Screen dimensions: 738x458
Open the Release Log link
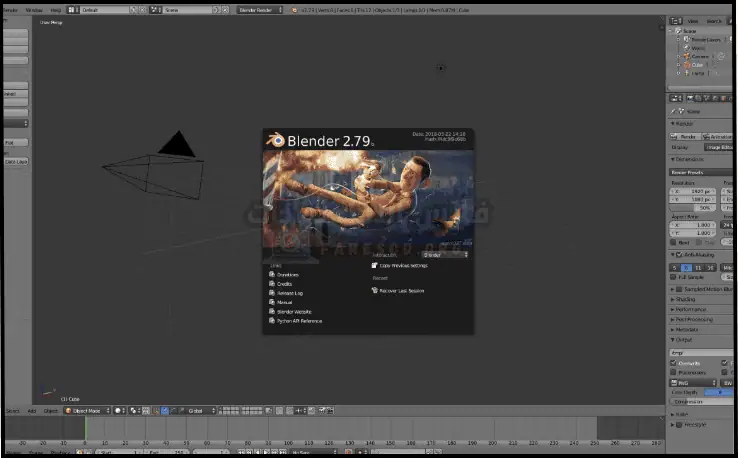(x=290, y=293)
